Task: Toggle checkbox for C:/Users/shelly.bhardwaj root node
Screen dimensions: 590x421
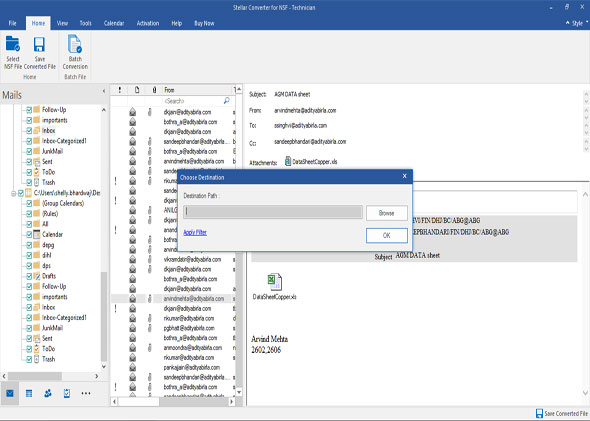Action: pyautogui.click(x=21, y=193)
